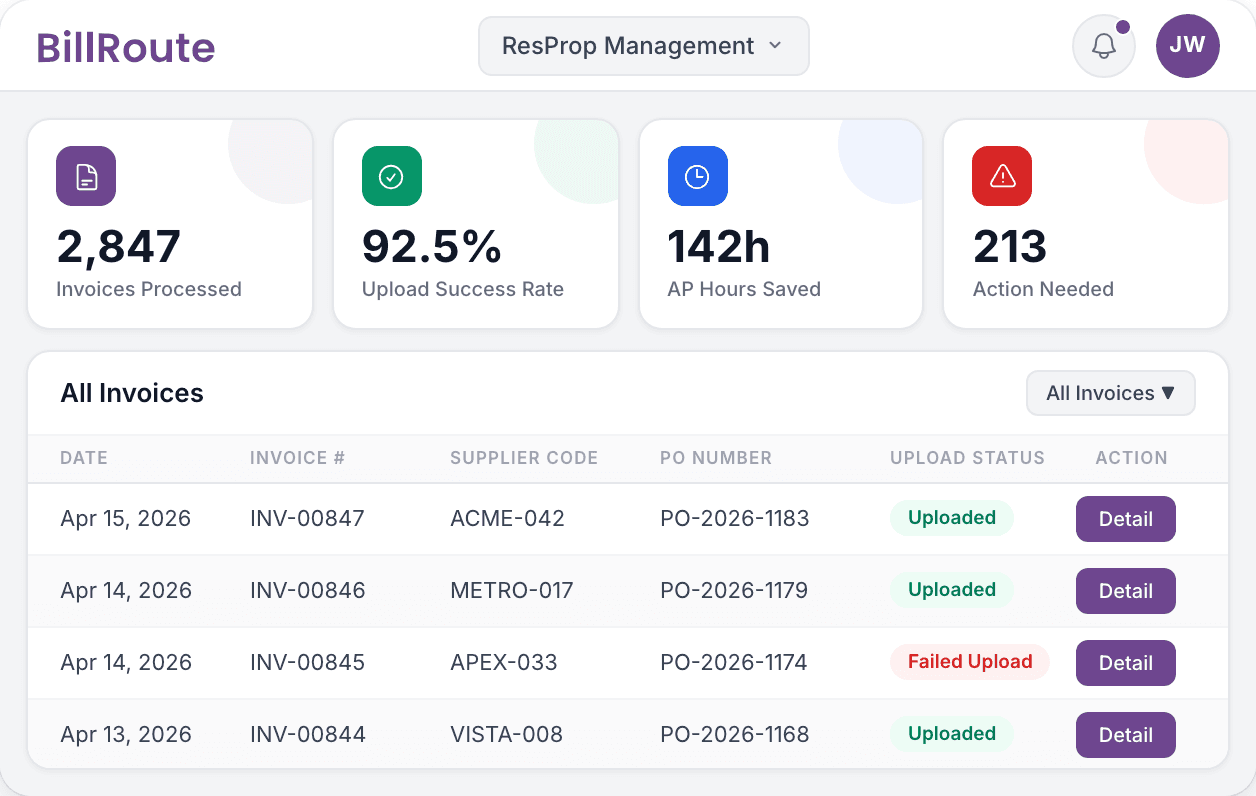This screenshot has height=796, width=1256.
Task: Select the blue AP Hours Saved clock icon
Action: coord(697,176)
